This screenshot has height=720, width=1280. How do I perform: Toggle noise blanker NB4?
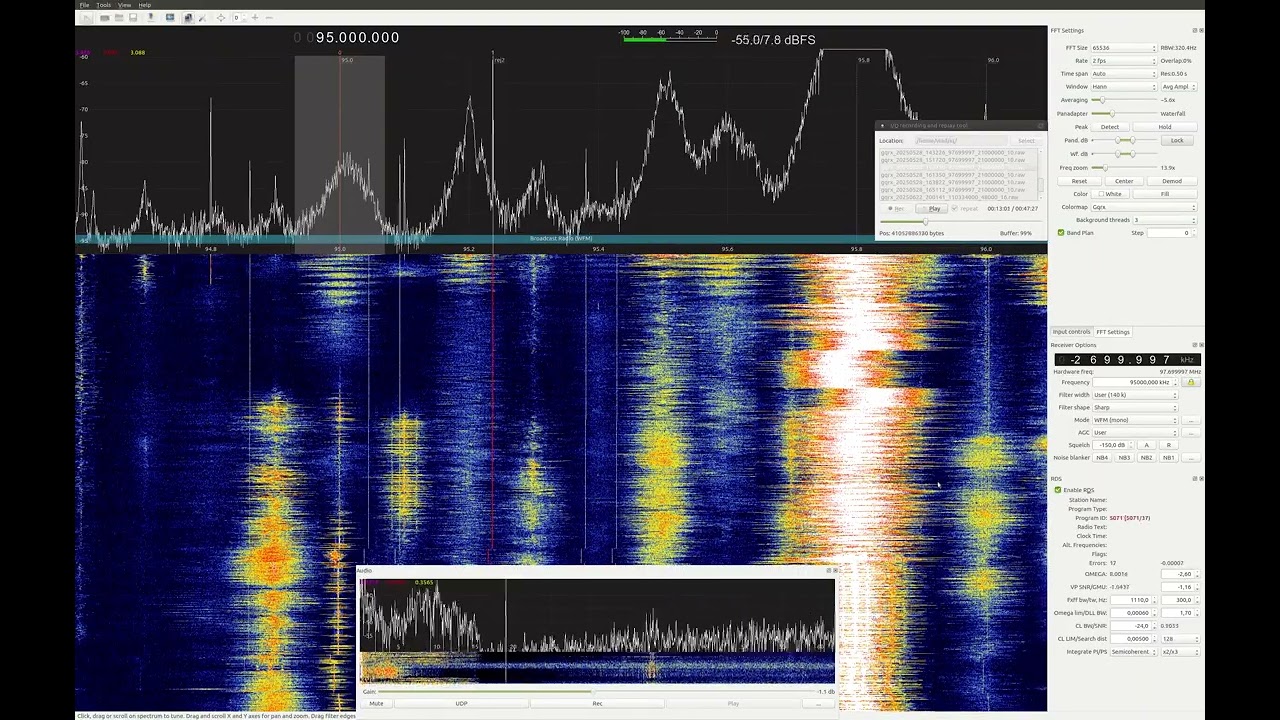tap(1102, 457)
